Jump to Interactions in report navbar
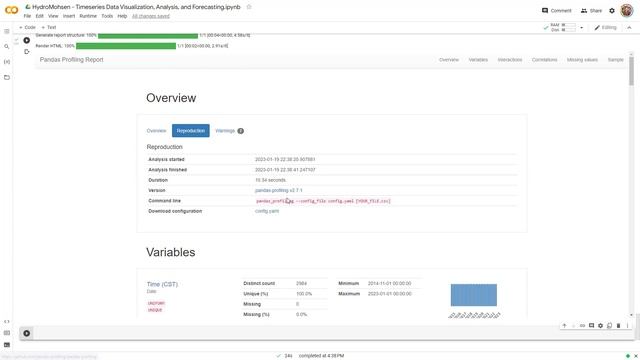 (x=510, y=60)
